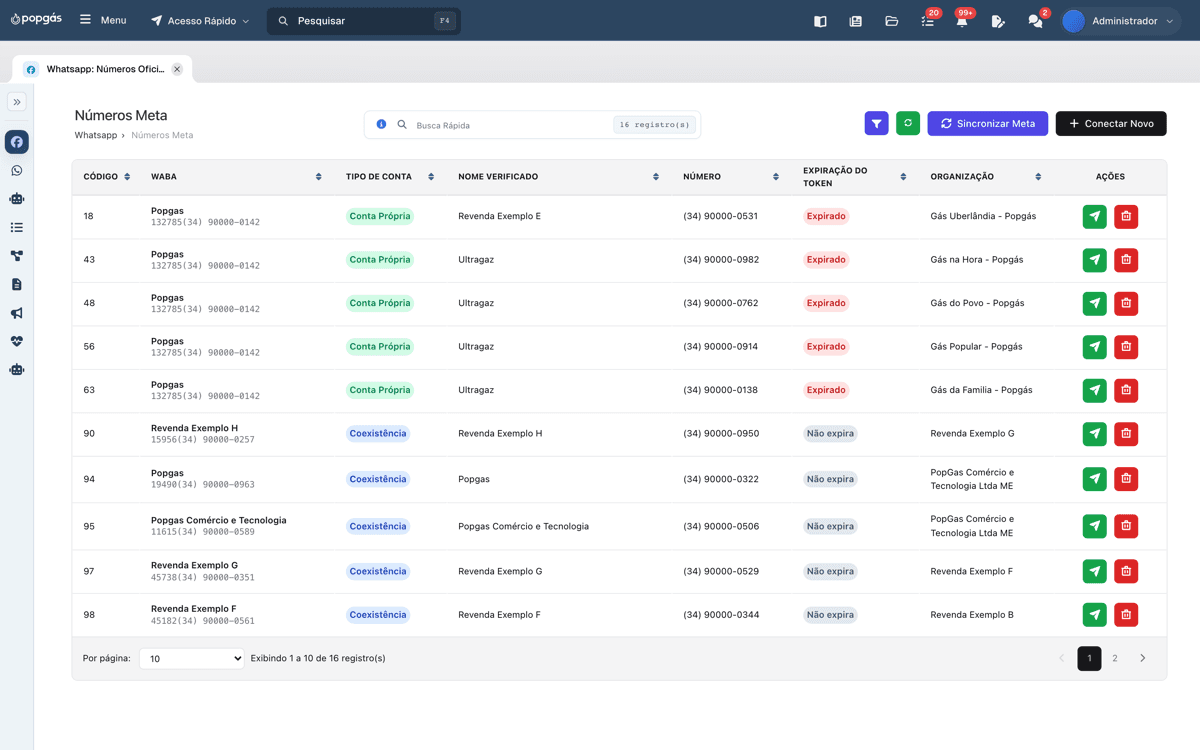This screenshot has width=1200, height=750.
Task: Click the lower robot icon in sidebar
Action: tap(17, 369)
